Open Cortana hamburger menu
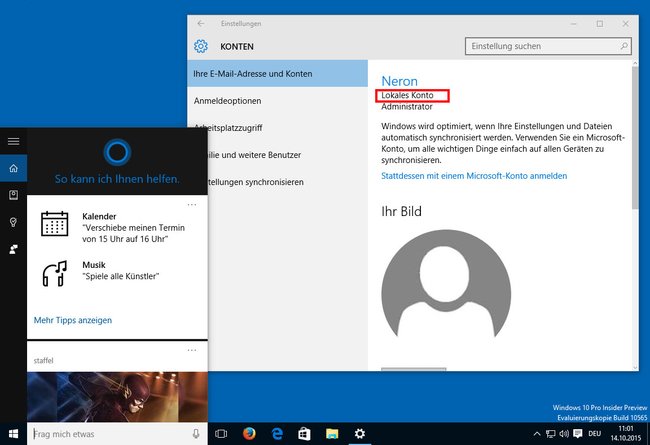This screenshot has width=650, height=445. click(x=13, y=141)
